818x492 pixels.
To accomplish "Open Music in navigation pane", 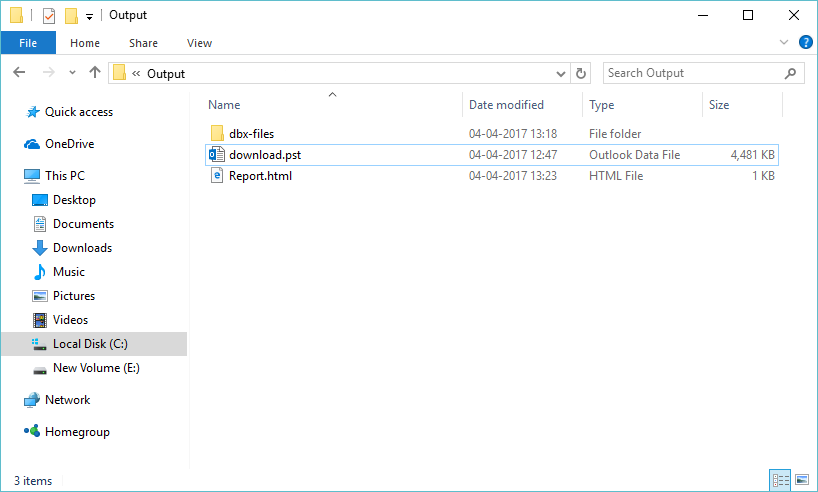I will (69, 272).
